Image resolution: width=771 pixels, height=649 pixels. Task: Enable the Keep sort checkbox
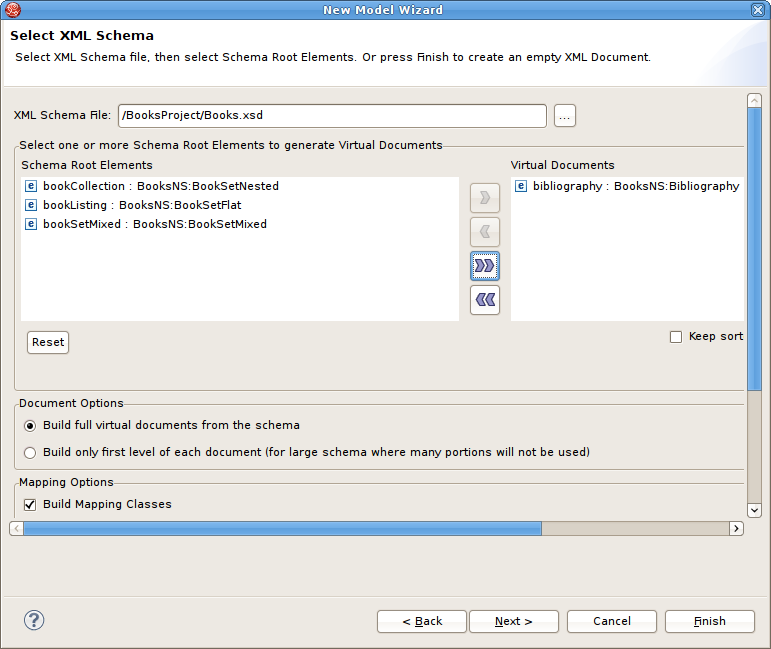676,337
